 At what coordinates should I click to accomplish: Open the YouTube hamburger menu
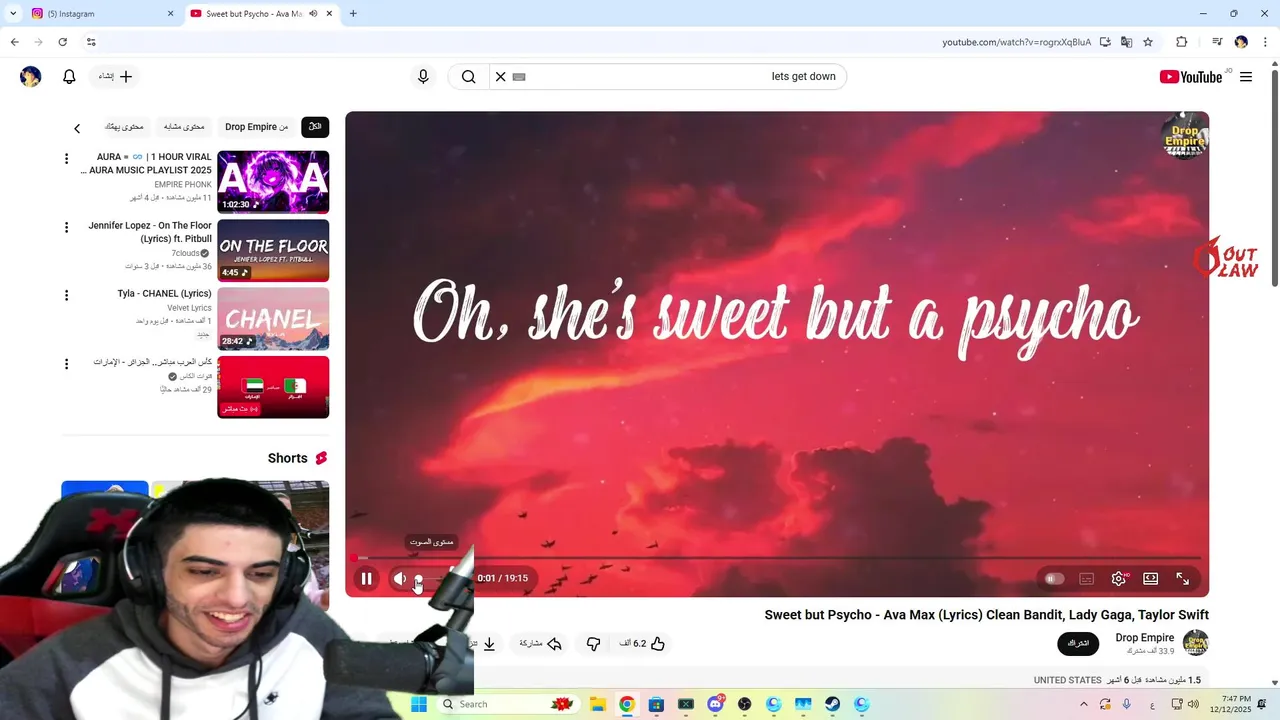pyautogui.click(x=1246, y=77)
